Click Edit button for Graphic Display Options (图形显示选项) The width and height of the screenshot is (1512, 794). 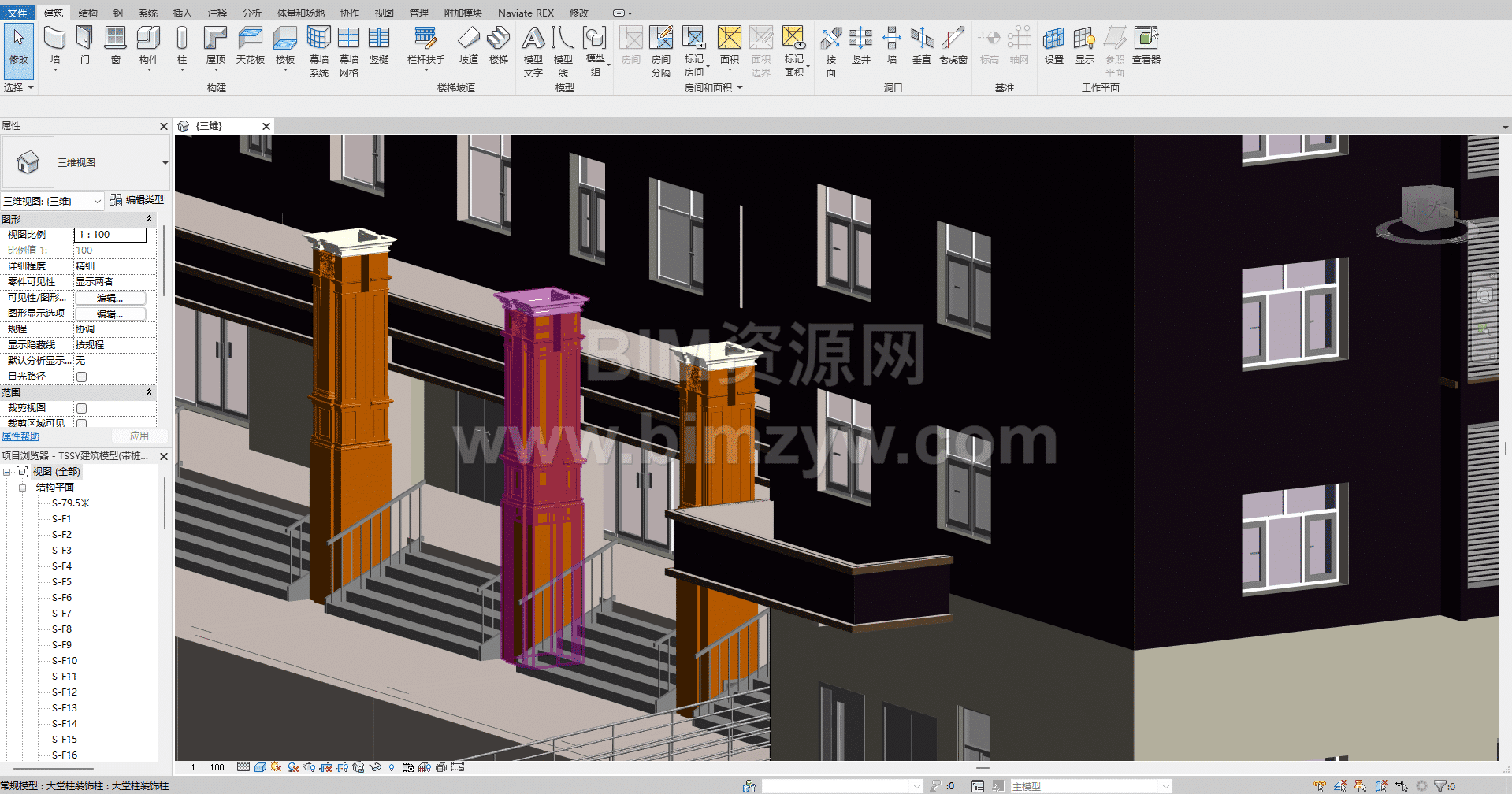coord(110,314)
